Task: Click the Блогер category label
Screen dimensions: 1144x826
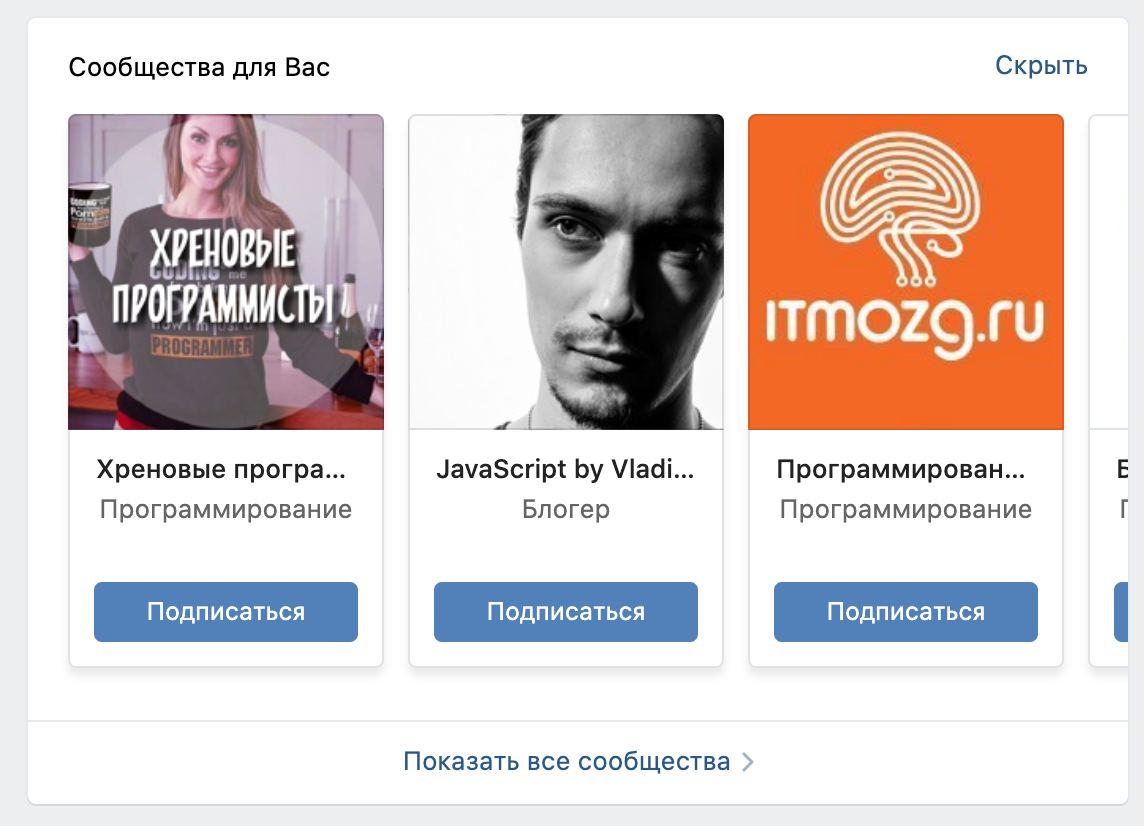Action: point(565,509)
